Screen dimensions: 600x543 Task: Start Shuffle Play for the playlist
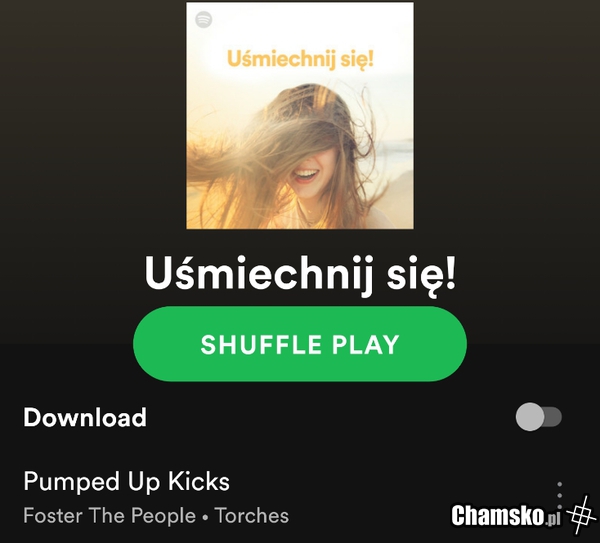tap(300, 344)
